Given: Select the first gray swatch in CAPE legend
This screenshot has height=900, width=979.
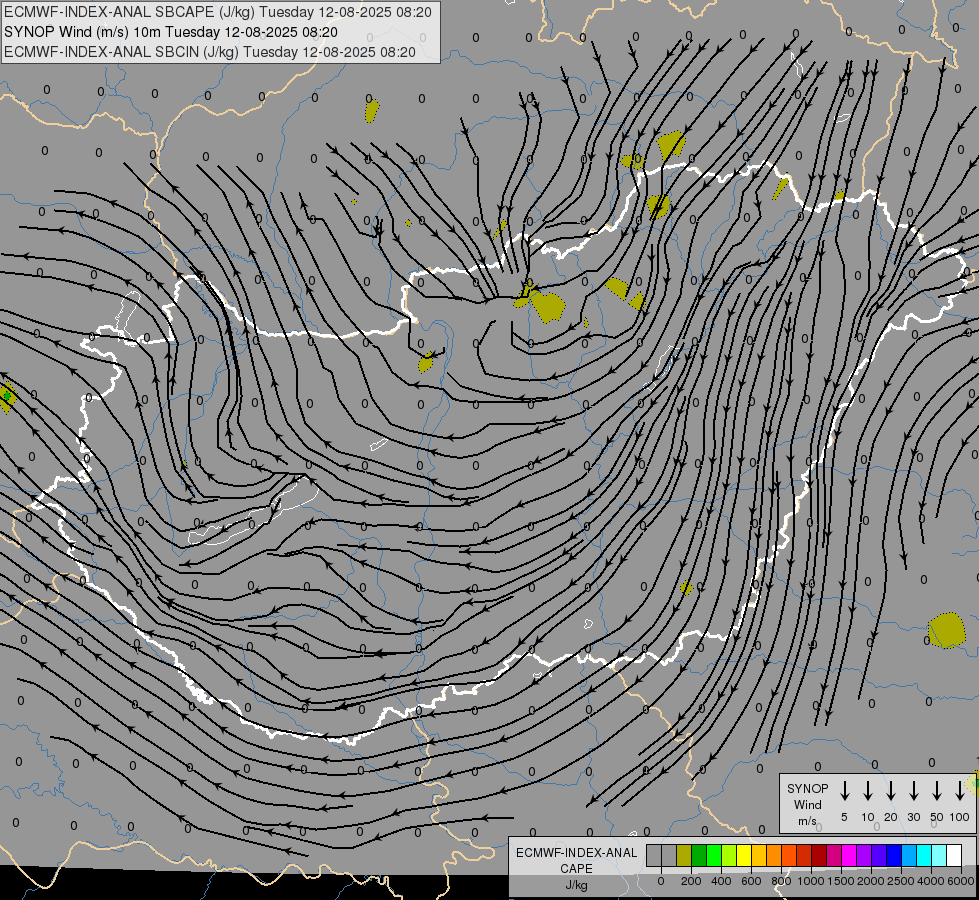Looking at the screenshot, I should (654, 856).
